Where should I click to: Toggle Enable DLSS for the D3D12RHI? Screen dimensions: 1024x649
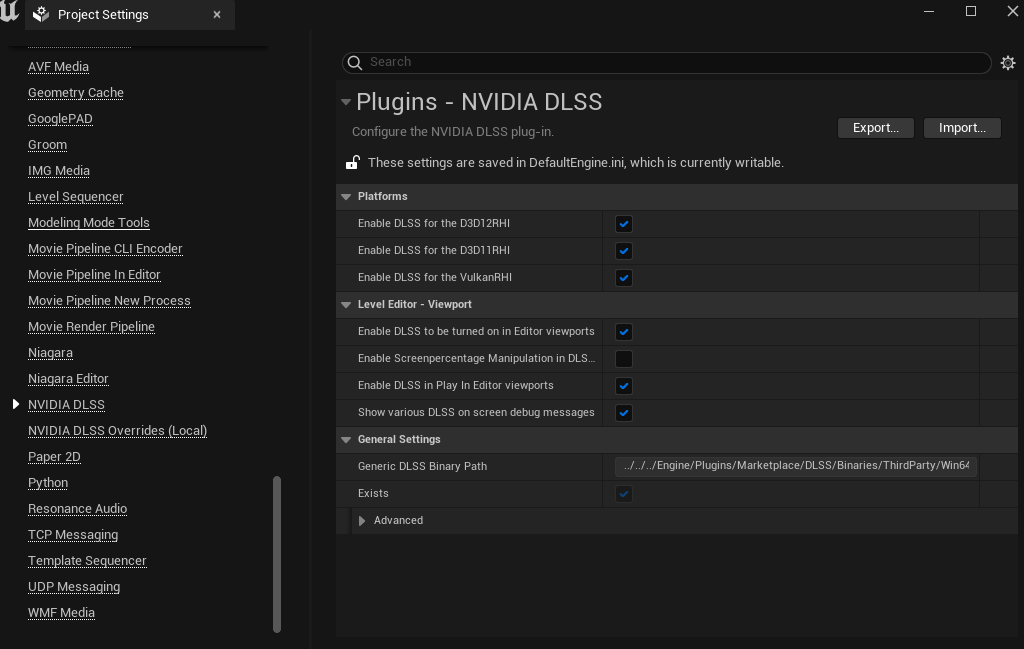pos(624,224)
